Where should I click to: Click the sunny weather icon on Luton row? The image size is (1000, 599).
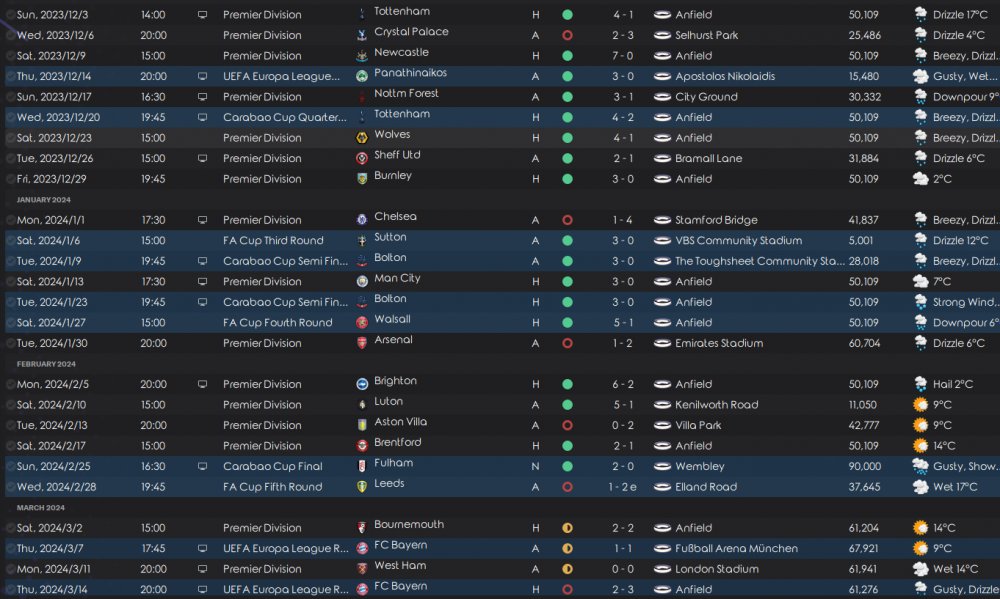(920, 404)
